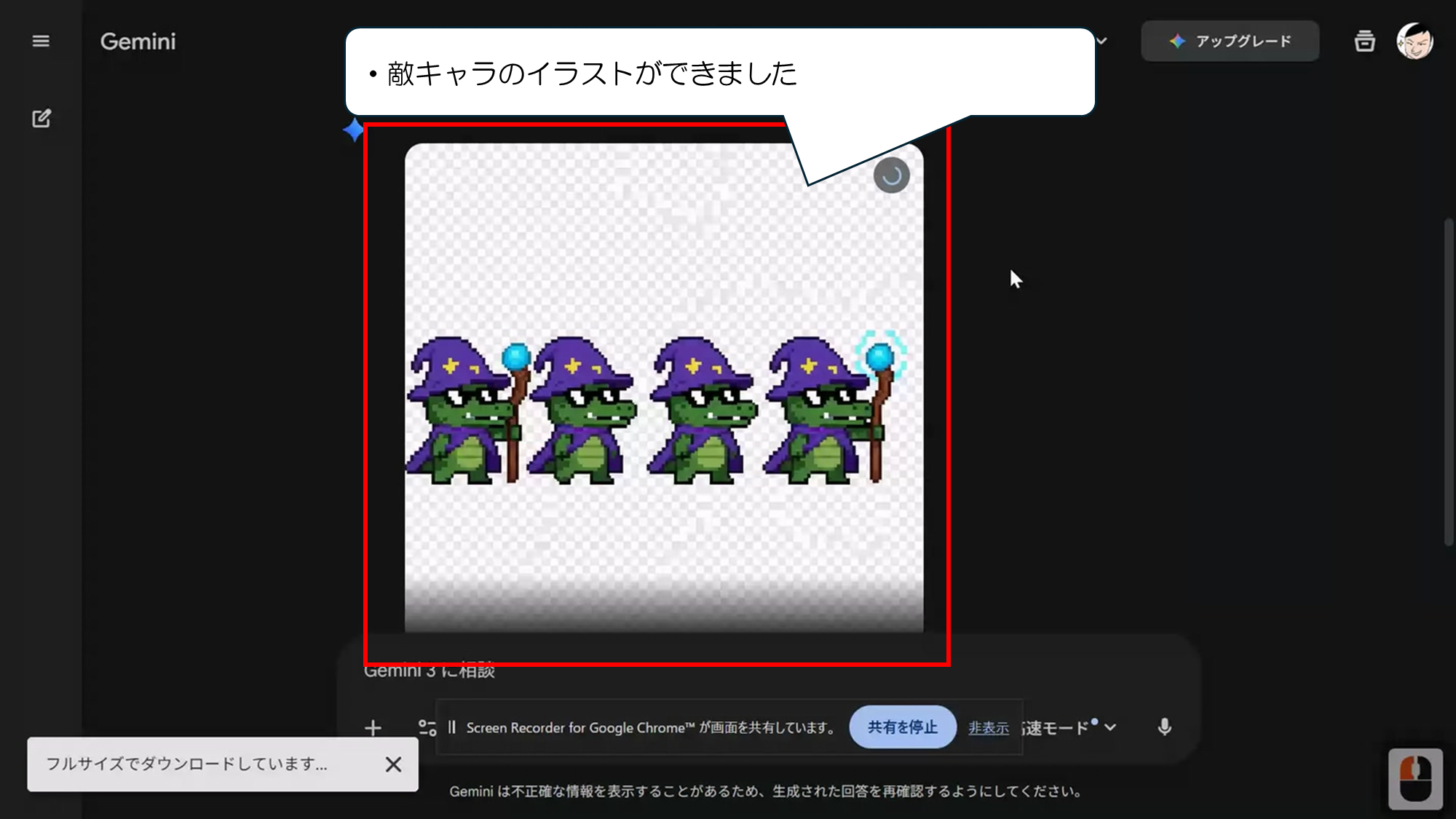
Task: Click the stacked archive box icon
Action: [x=1364, y=41]
